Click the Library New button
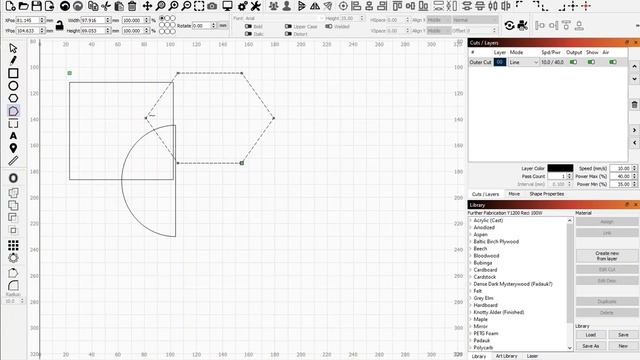The width and height of the screenshot is (640, 360). click(623, 346)
